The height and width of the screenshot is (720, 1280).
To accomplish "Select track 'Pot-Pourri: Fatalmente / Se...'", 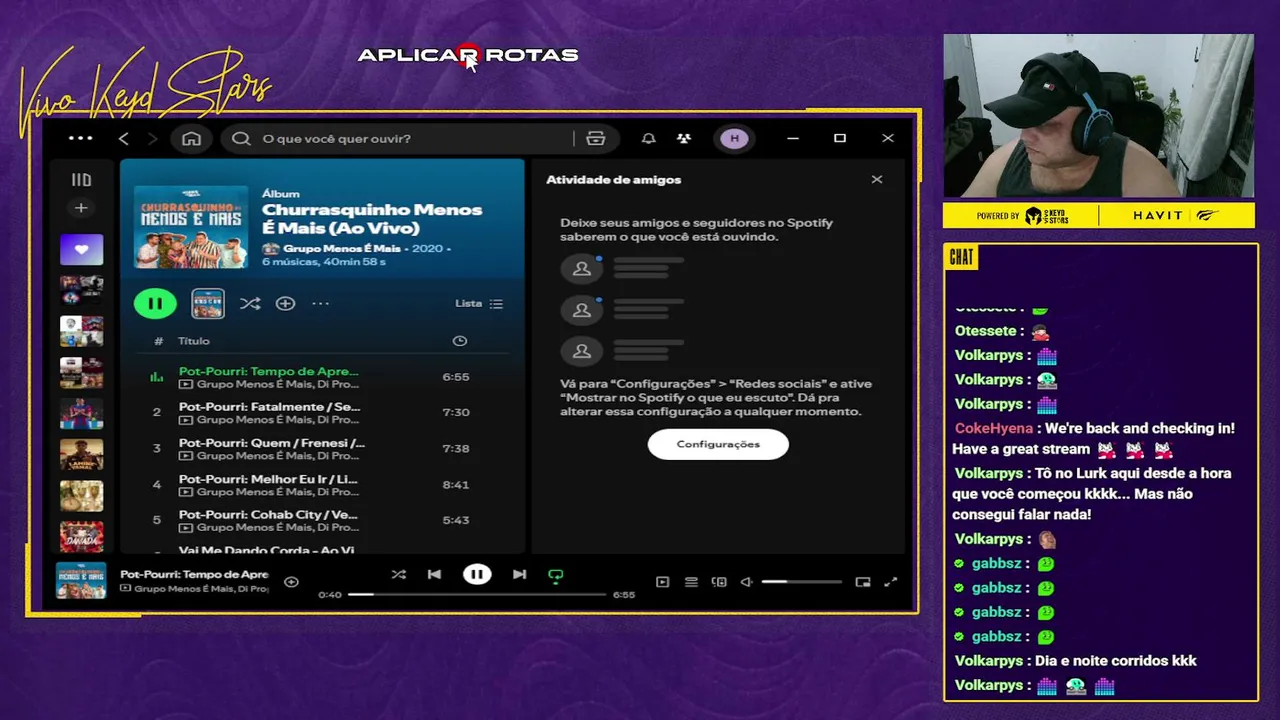I will (x=322, y=412).
